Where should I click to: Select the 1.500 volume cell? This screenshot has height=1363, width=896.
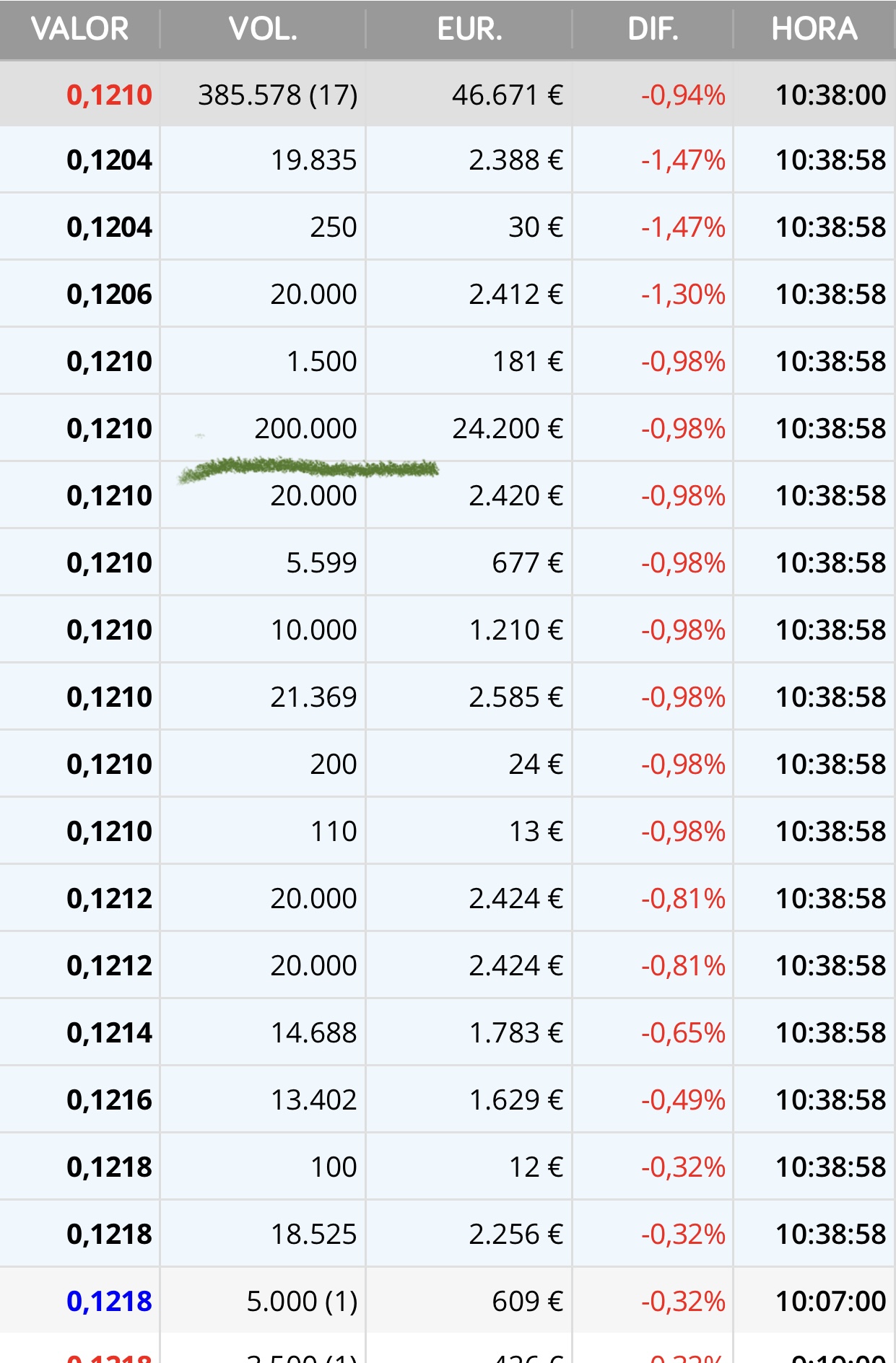[x=321, y=361]
